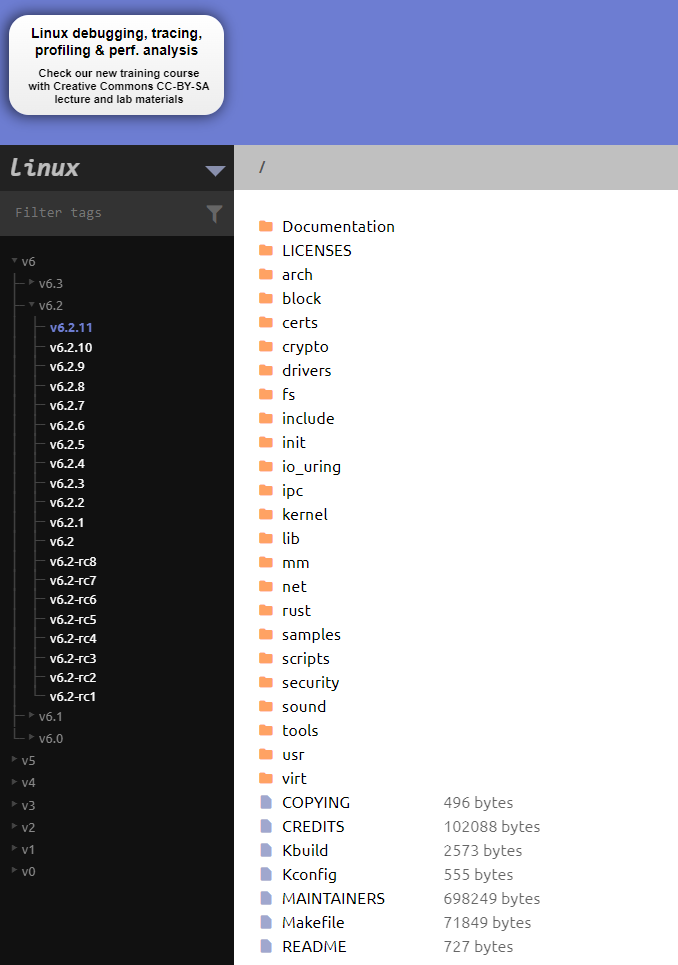Open the README file link

[314, 946]
